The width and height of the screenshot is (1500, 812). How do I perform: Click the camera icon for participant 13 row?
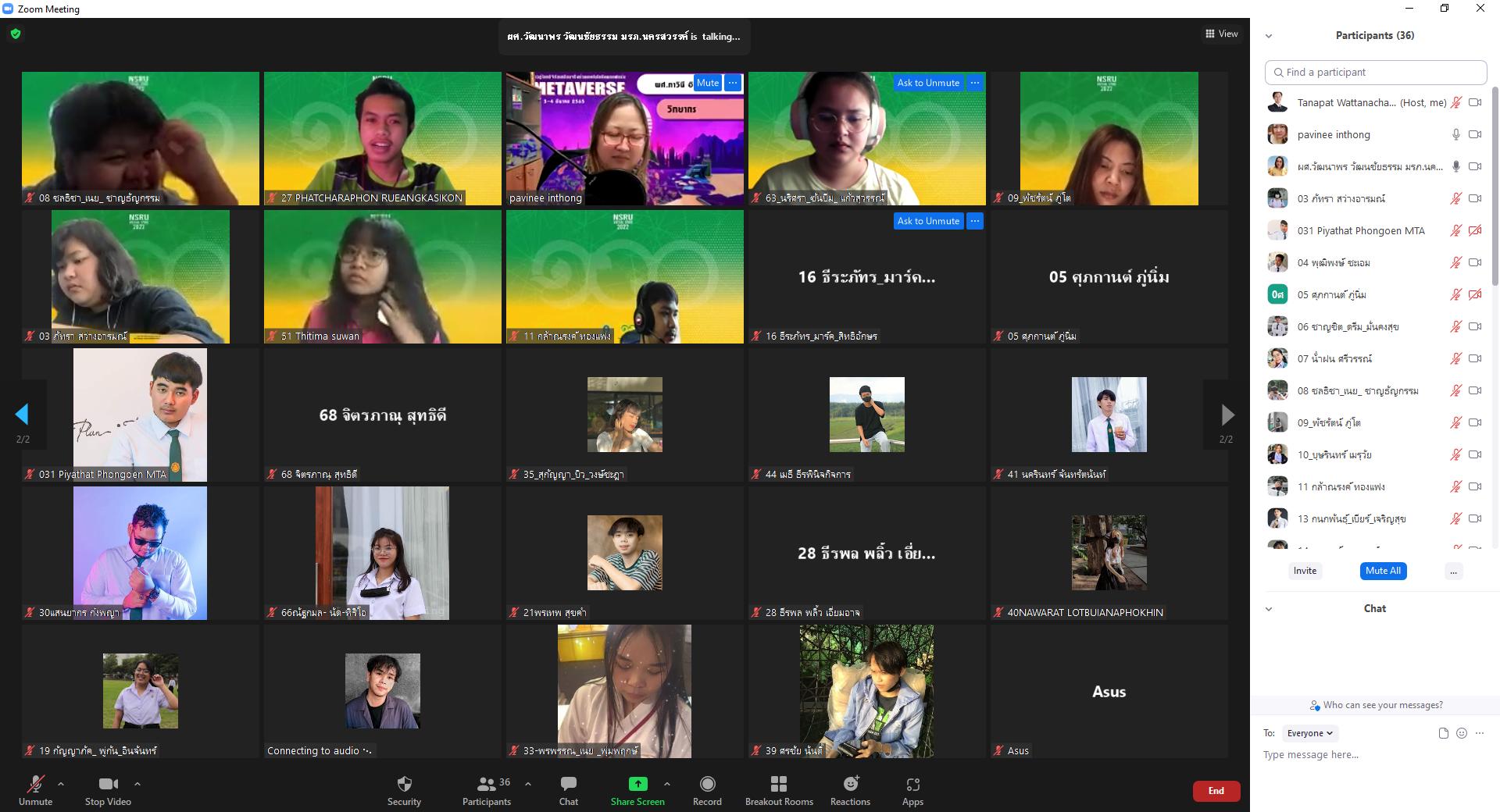tap(1475, 518)
